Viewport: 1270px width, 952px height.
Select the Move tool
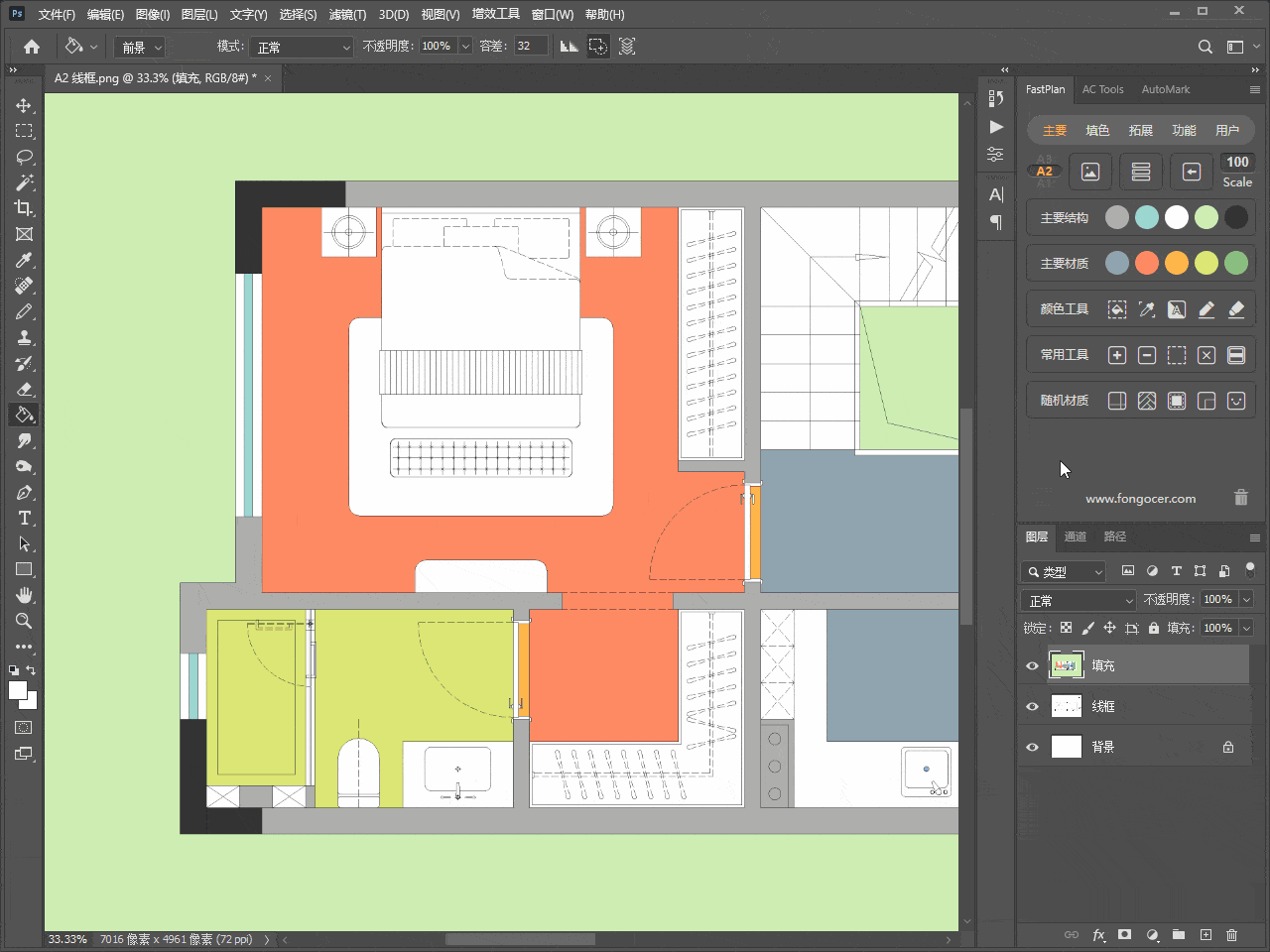coord(24,105)
